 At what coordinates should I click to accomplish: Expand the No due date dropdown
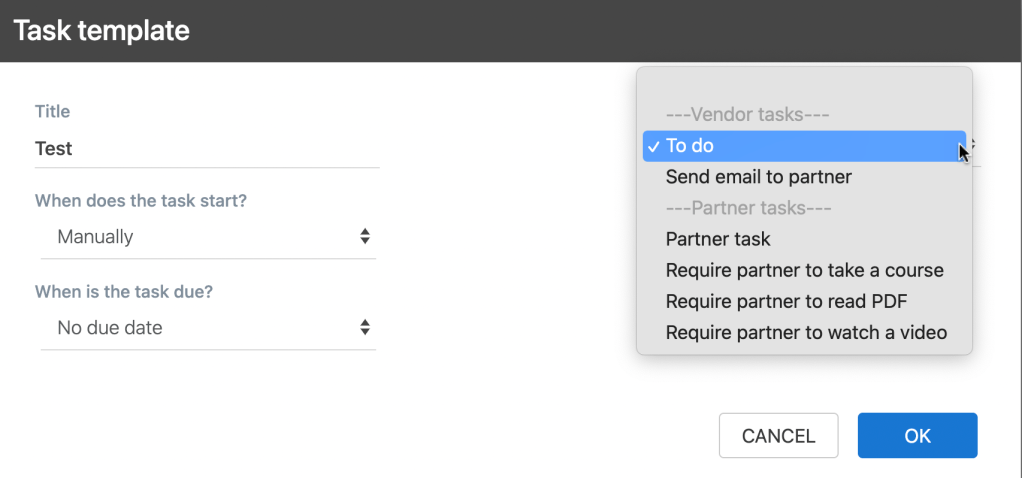point(207,327)
